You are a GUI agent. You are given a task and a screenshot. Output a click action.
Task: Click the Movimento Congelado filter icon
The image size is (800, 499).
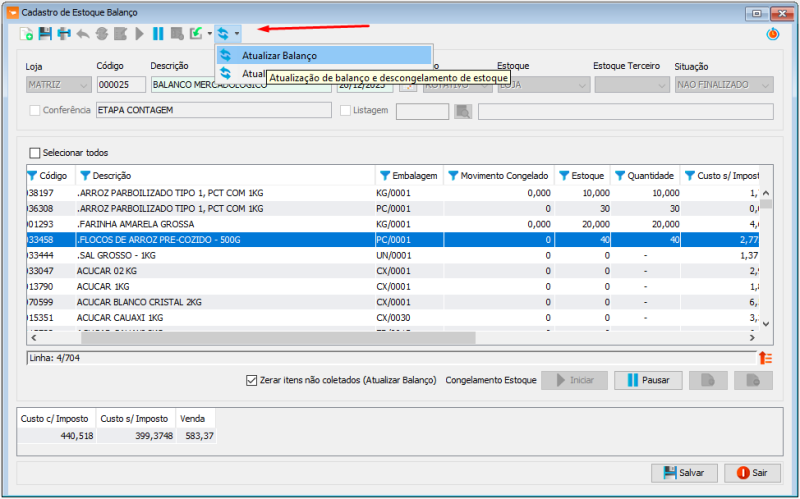click(x=453, y=176)
